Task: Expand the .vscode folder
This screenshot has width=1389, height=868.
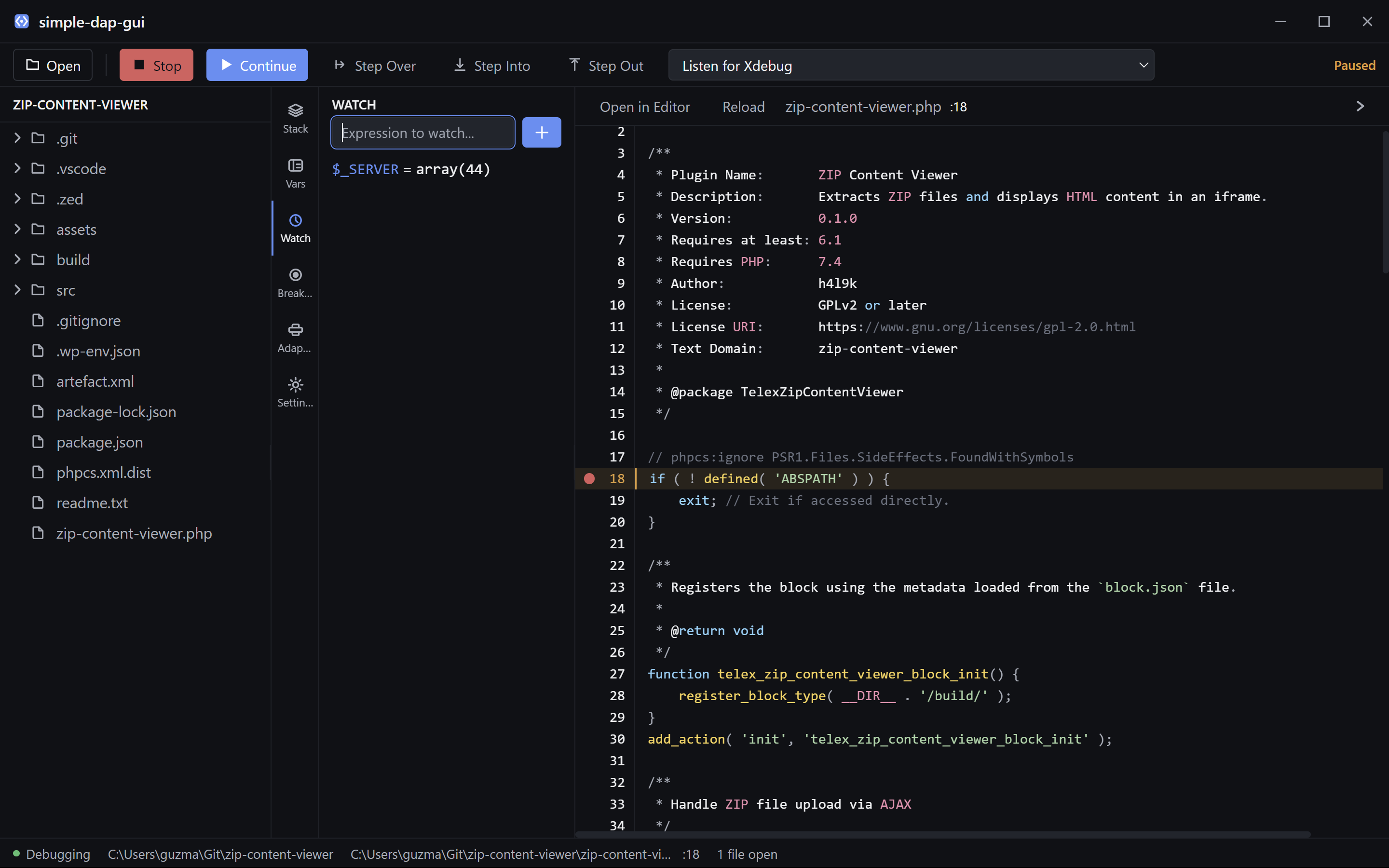Action: tap(17, 168)
